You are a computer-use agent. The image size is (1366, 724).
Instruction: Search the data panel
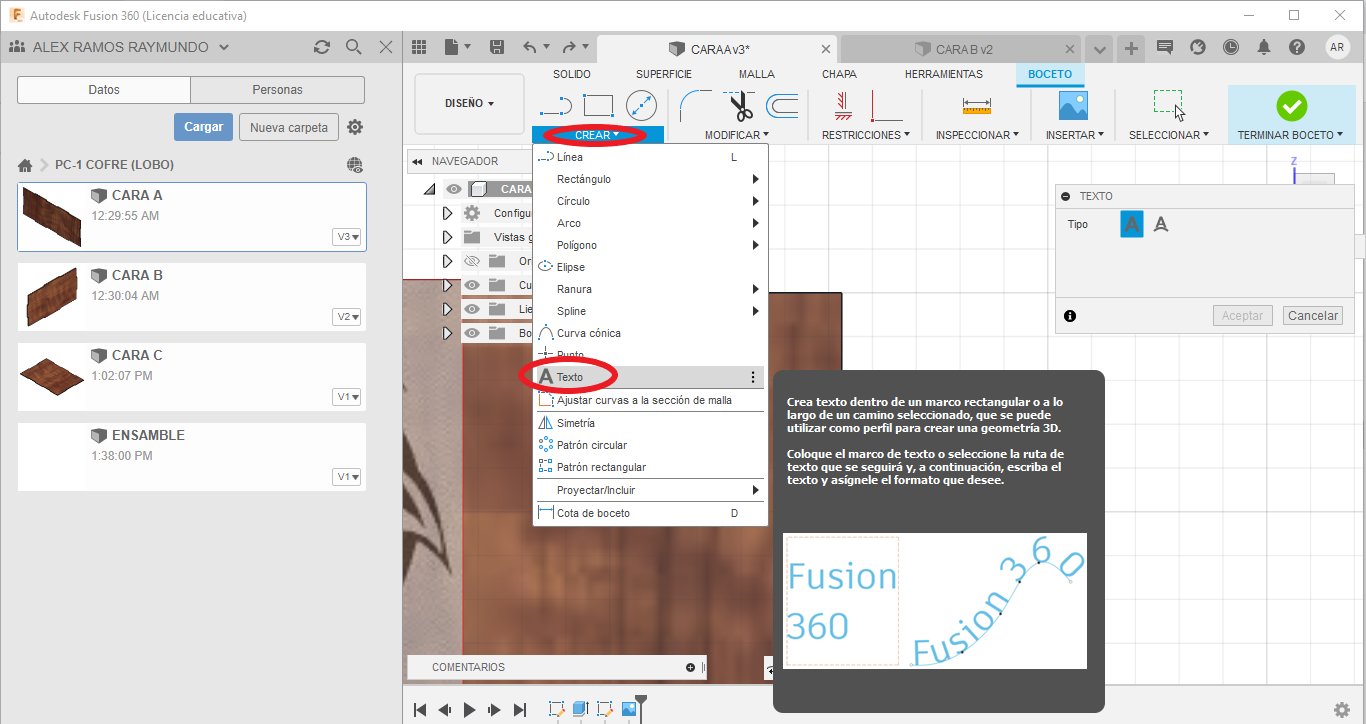point(353,47)
